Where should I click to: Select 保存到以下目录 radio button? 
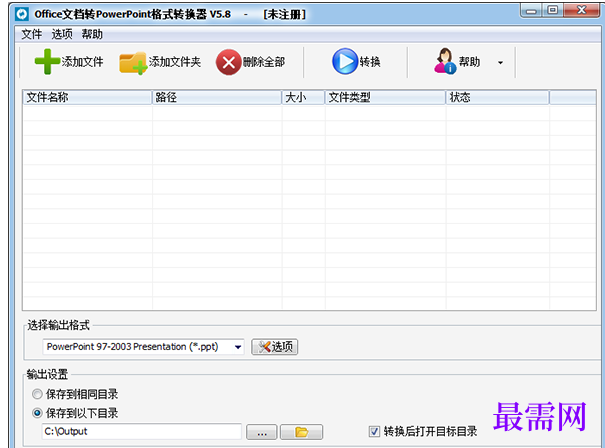point(37,413)
